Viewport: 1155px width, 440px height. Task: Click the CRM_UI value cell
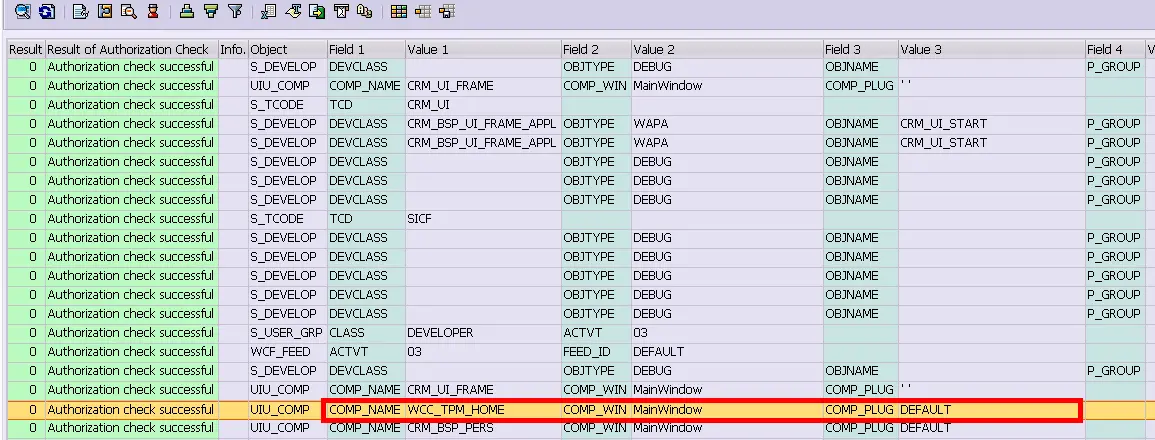(482, 105)
